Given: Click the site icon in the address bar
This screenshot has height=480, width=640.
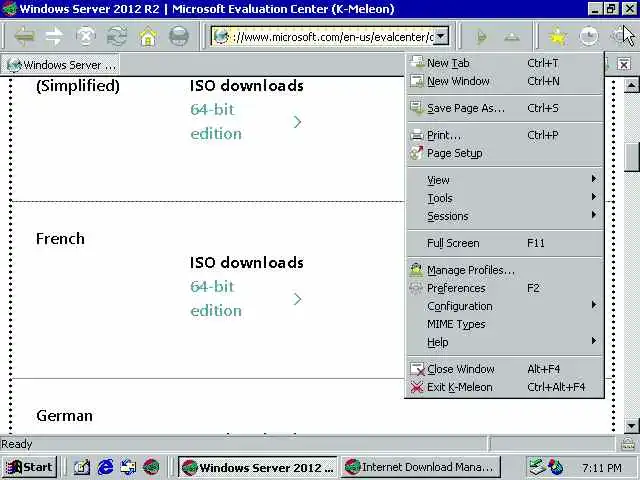Looking at the screenshot, I should [221, 37].
